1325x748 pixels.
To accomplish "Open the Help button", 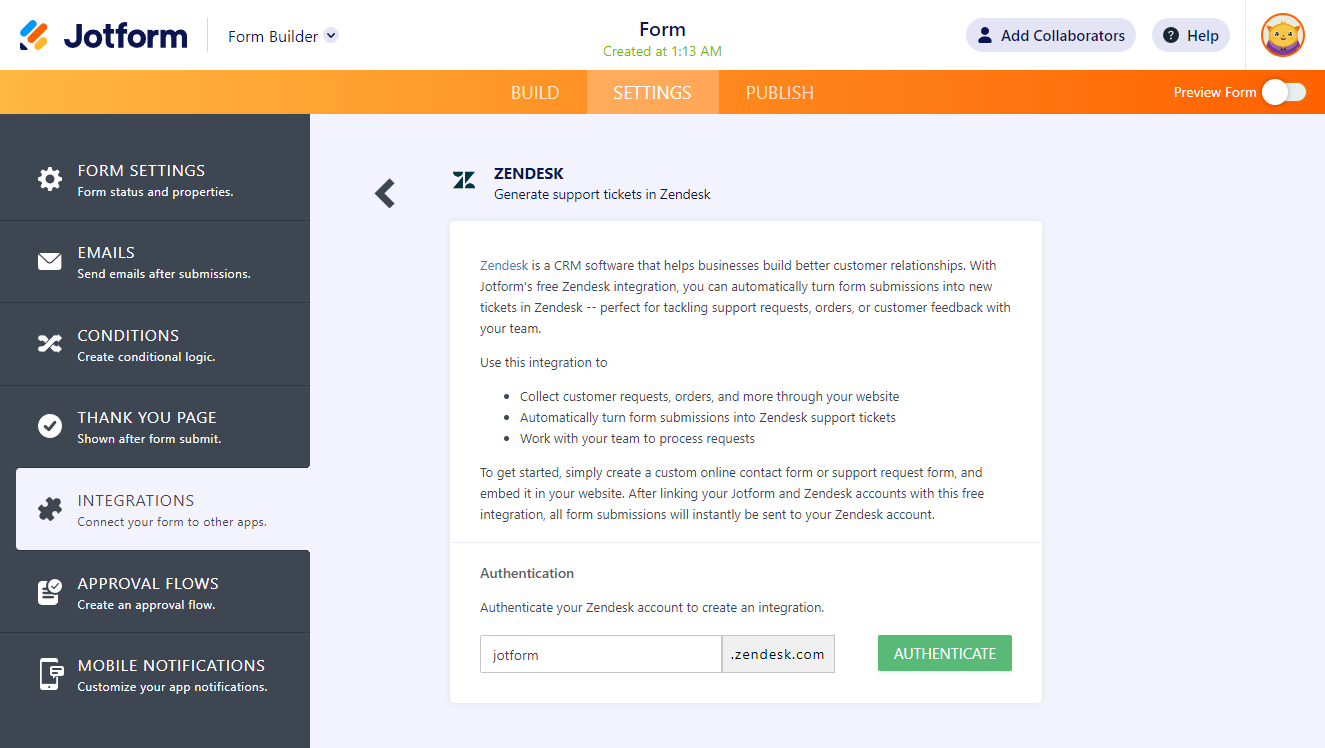I will pos(1190,36).
